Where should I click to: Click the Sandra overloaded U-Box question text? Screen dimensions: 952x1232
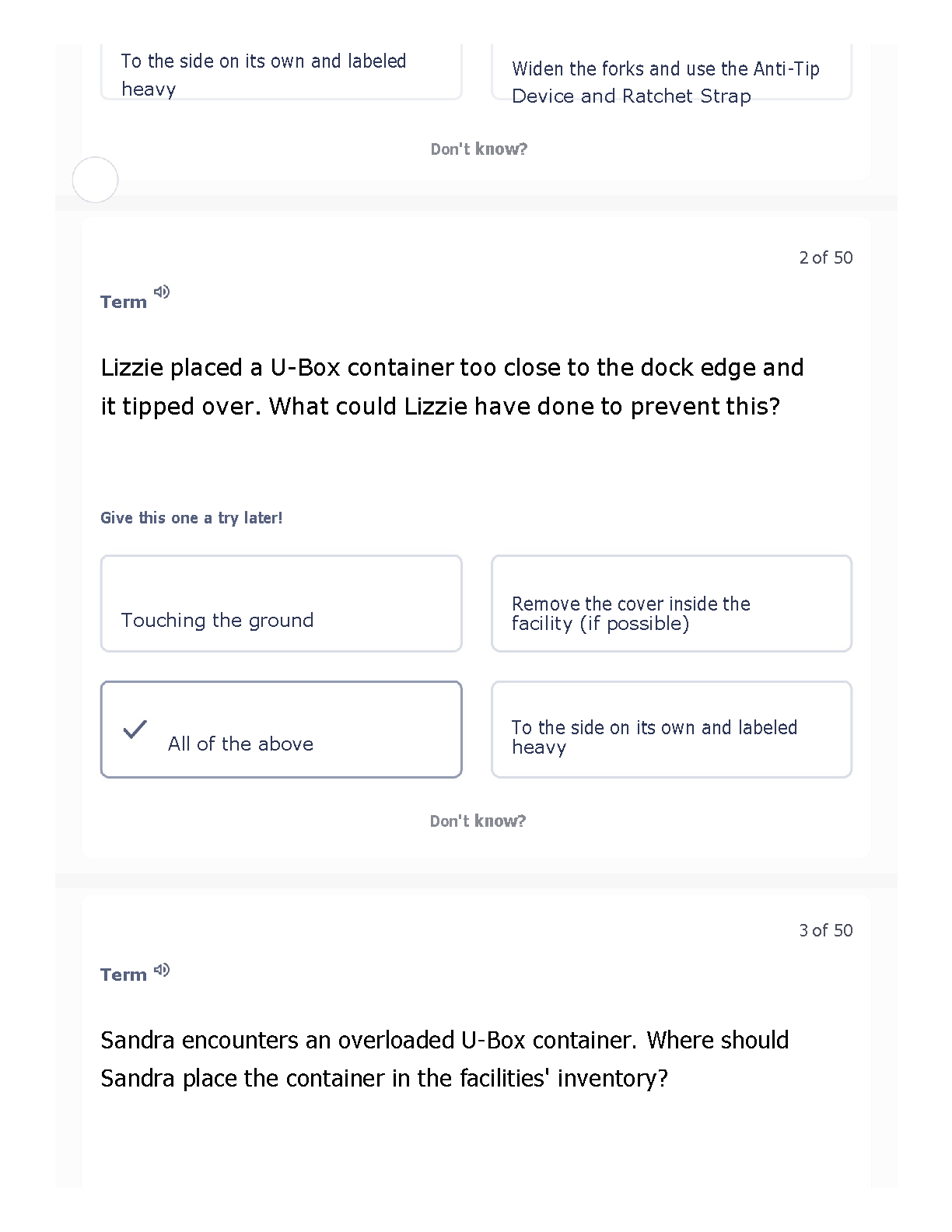point(445,1059)
